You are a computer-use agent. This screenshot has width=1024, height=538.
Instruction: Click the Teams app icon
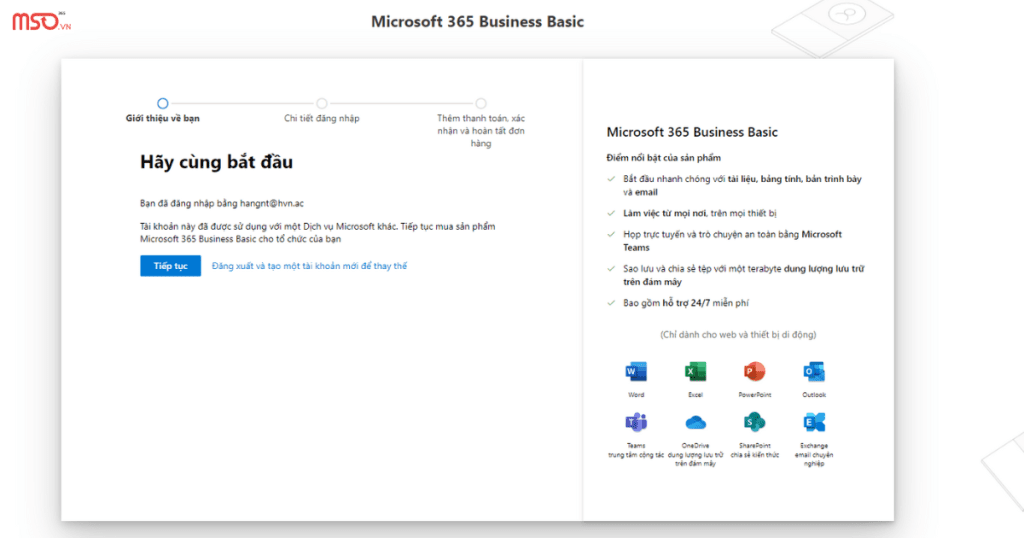[x=635, y=422]
